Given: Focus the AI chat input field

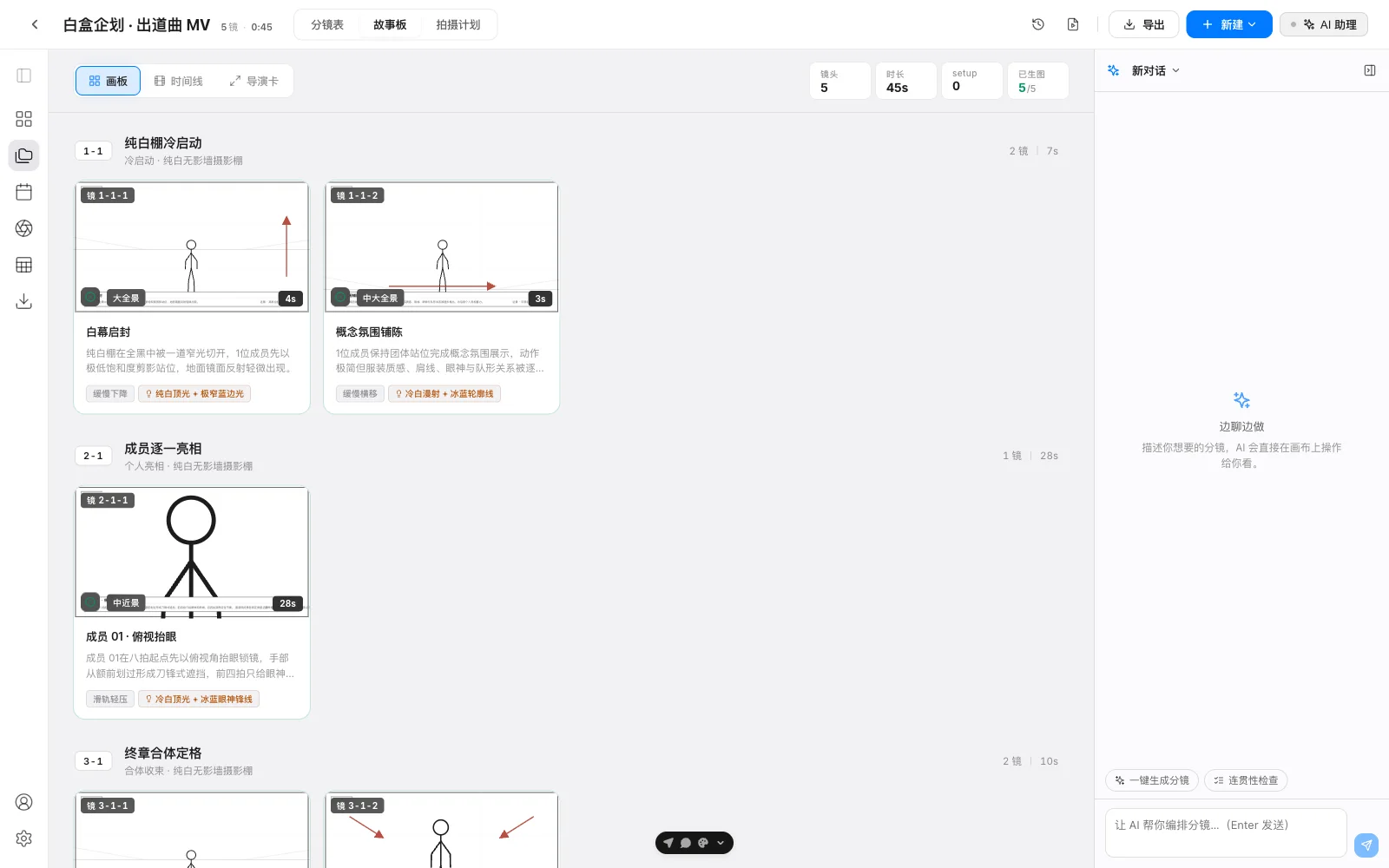Looking at the screenshot, I should tap(1226, 832).
